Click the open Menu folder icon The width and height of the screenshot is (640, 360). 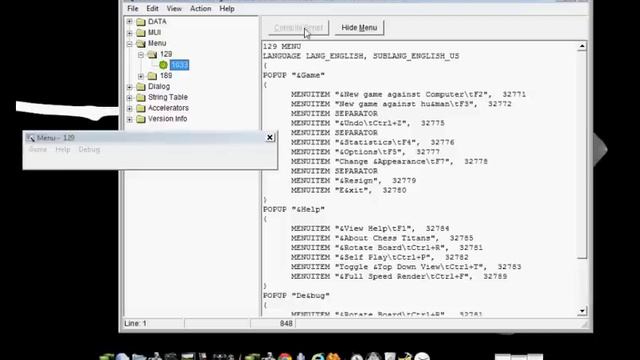(141, 43)
